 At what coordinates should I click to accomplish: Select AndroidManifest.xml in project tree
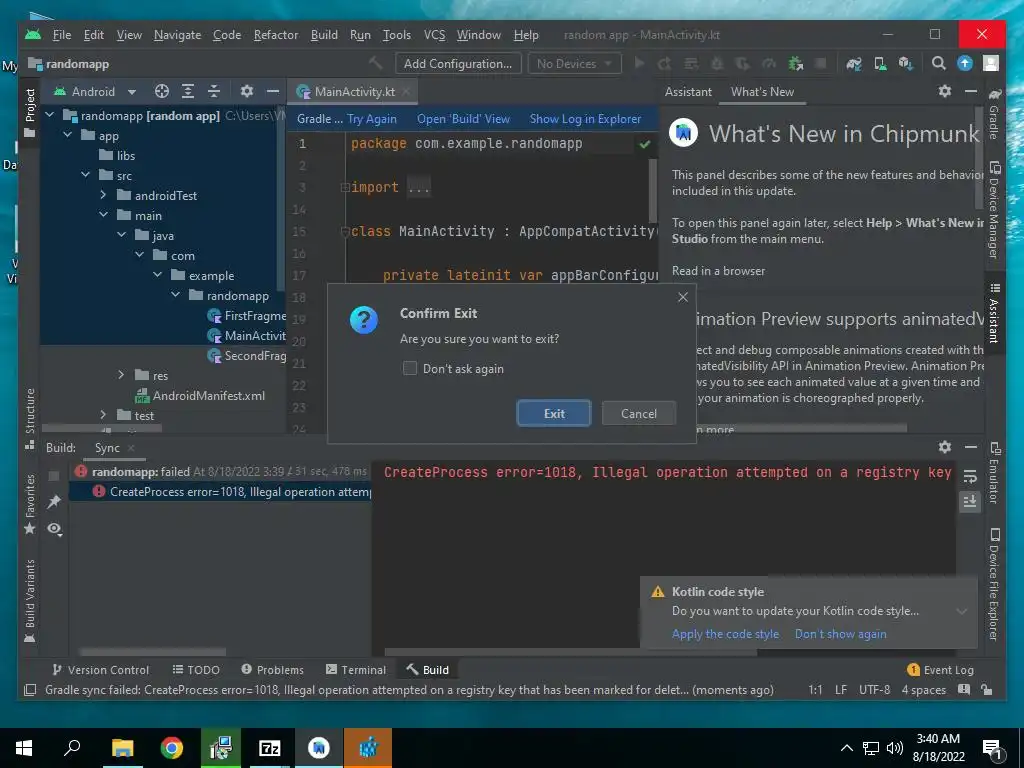tap(200, 395)
